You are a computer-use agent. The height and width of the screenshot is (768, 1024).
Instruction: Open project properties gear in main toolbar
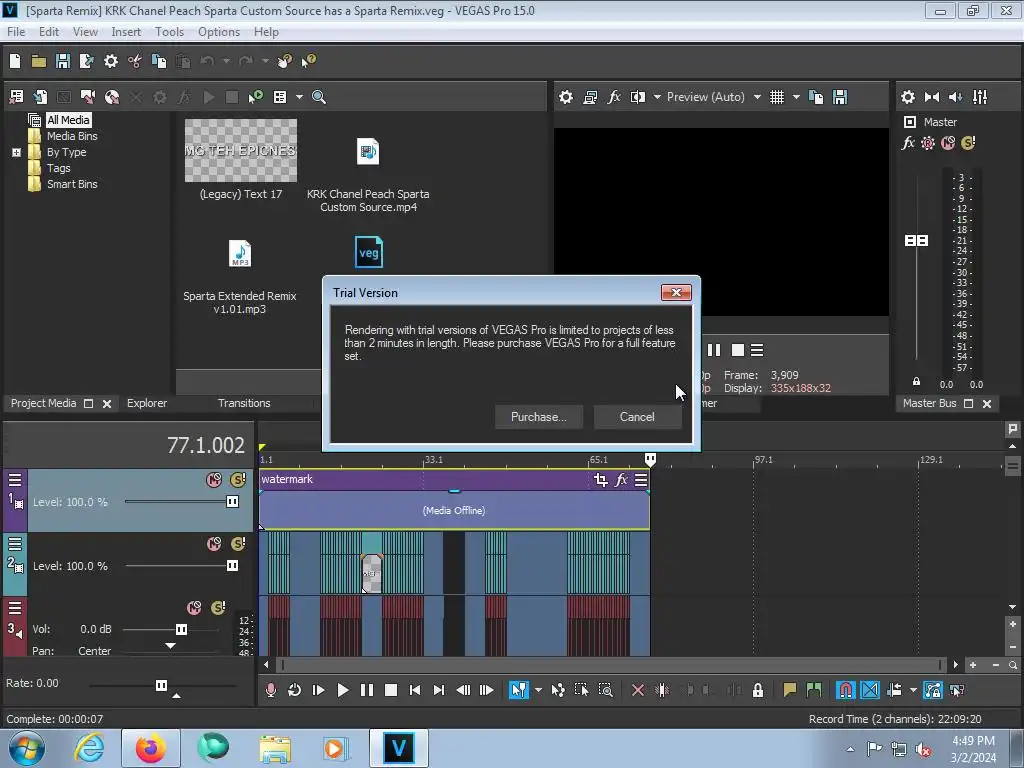pyautogui.click(x=111, y=61)
